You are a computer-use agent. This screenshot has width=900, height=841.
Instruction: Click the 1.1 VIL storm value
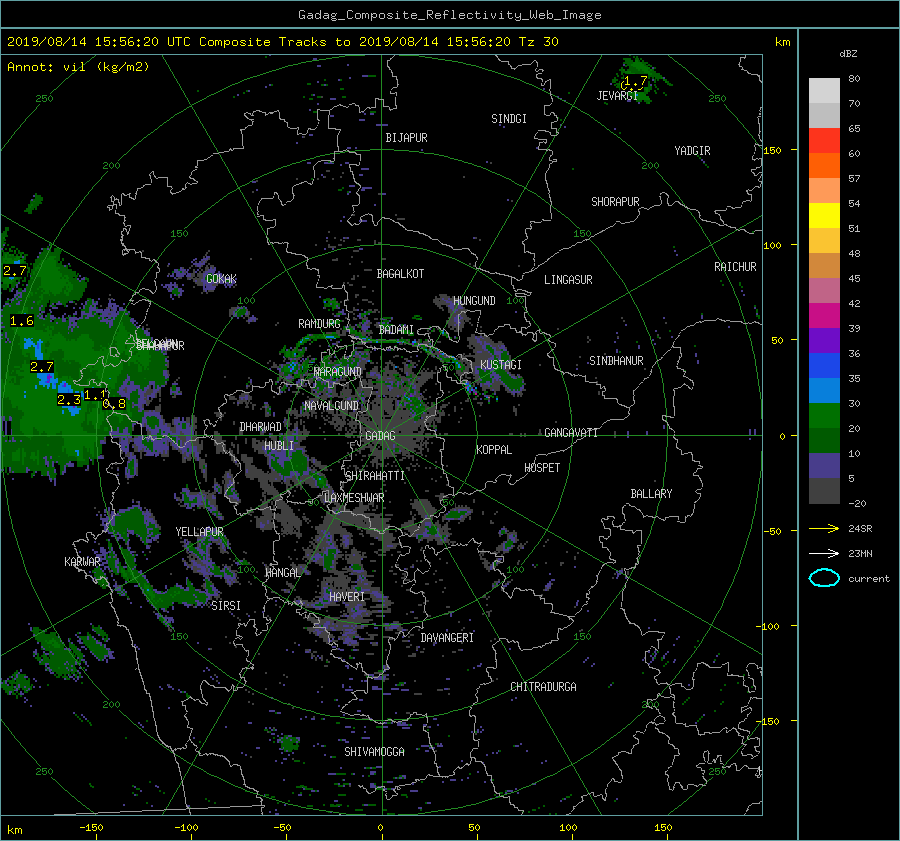pos(95,395)
